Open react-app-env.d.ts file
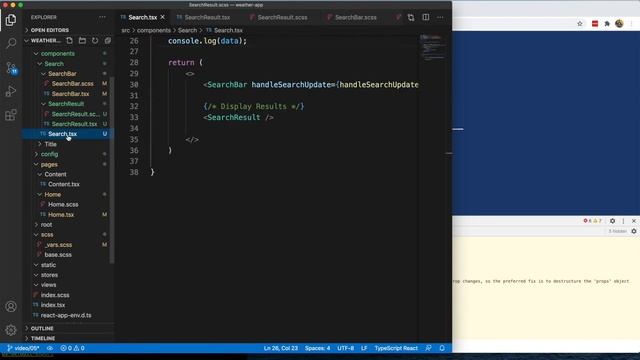 pyautogui.click(x=66, y=315)
